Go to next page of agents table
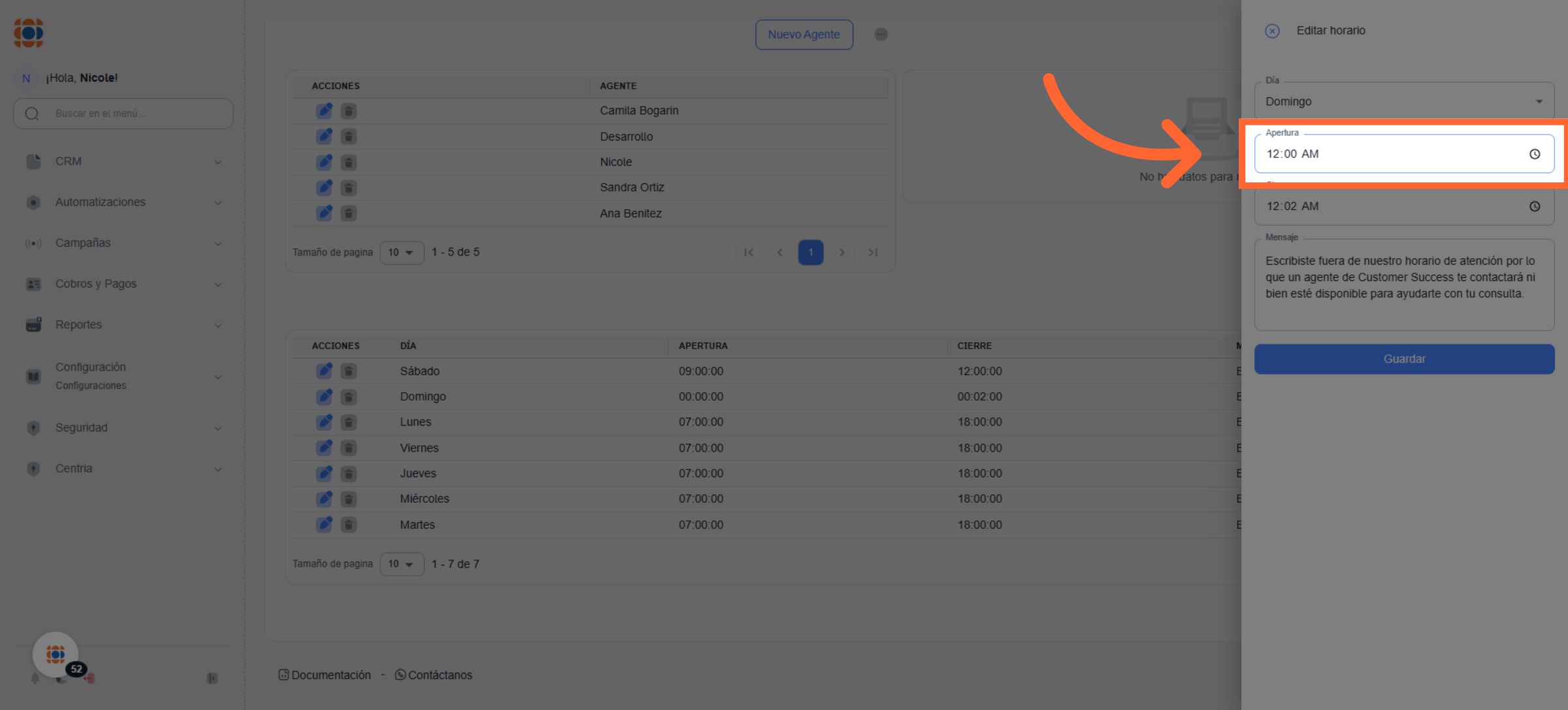1568x710 pixels. click(841, 252)
